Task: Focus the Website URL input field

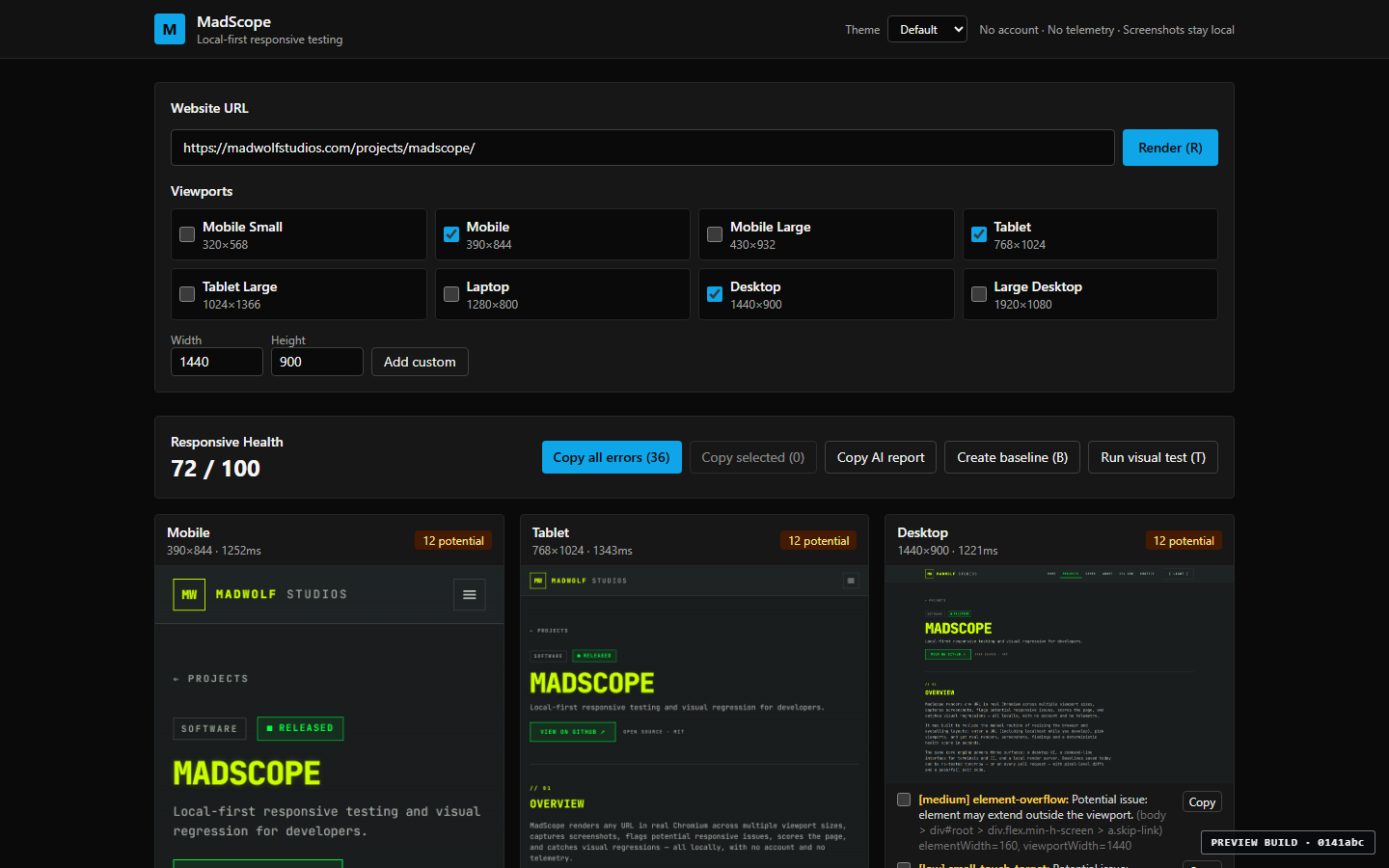Action: [642, 148]
